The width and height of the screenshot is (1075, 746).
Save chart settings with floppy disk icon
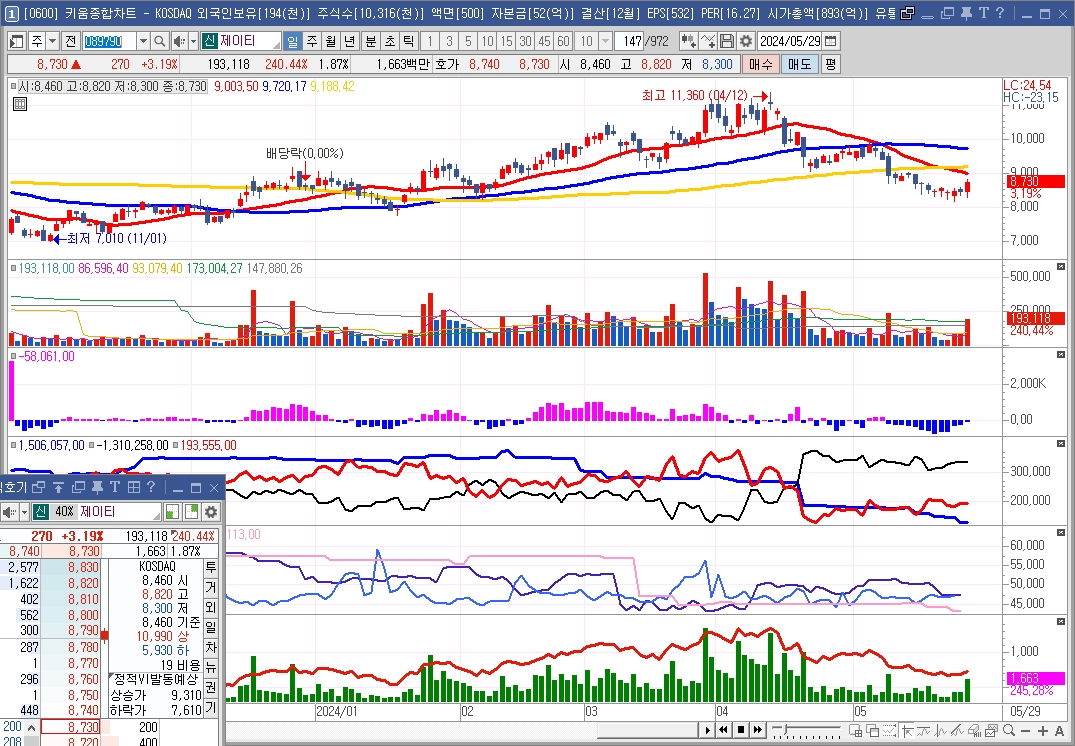point(727,41)
